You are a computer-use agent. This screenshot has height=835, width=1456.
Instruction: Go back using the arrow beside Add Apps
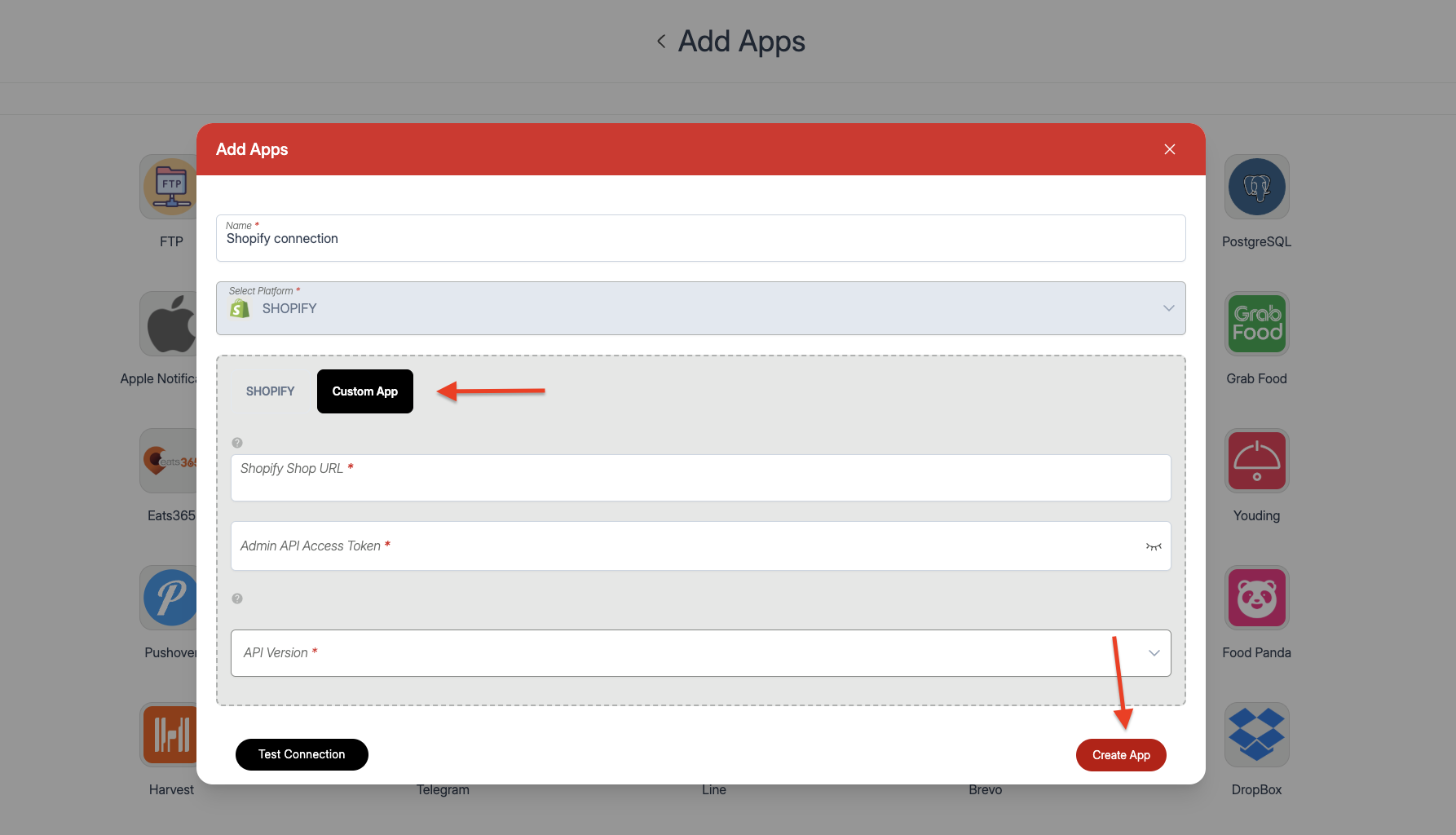(x=661, y=41)
